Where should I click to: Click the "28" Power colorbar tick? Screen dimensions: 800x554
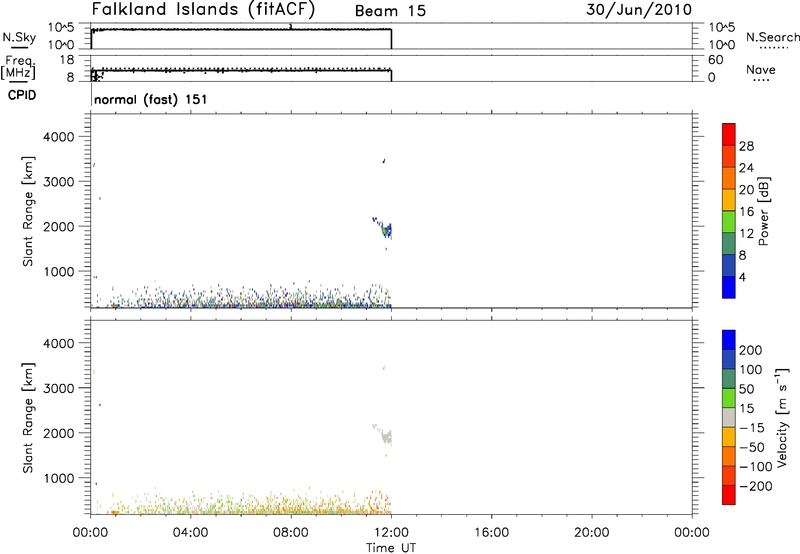click(746, 146)
